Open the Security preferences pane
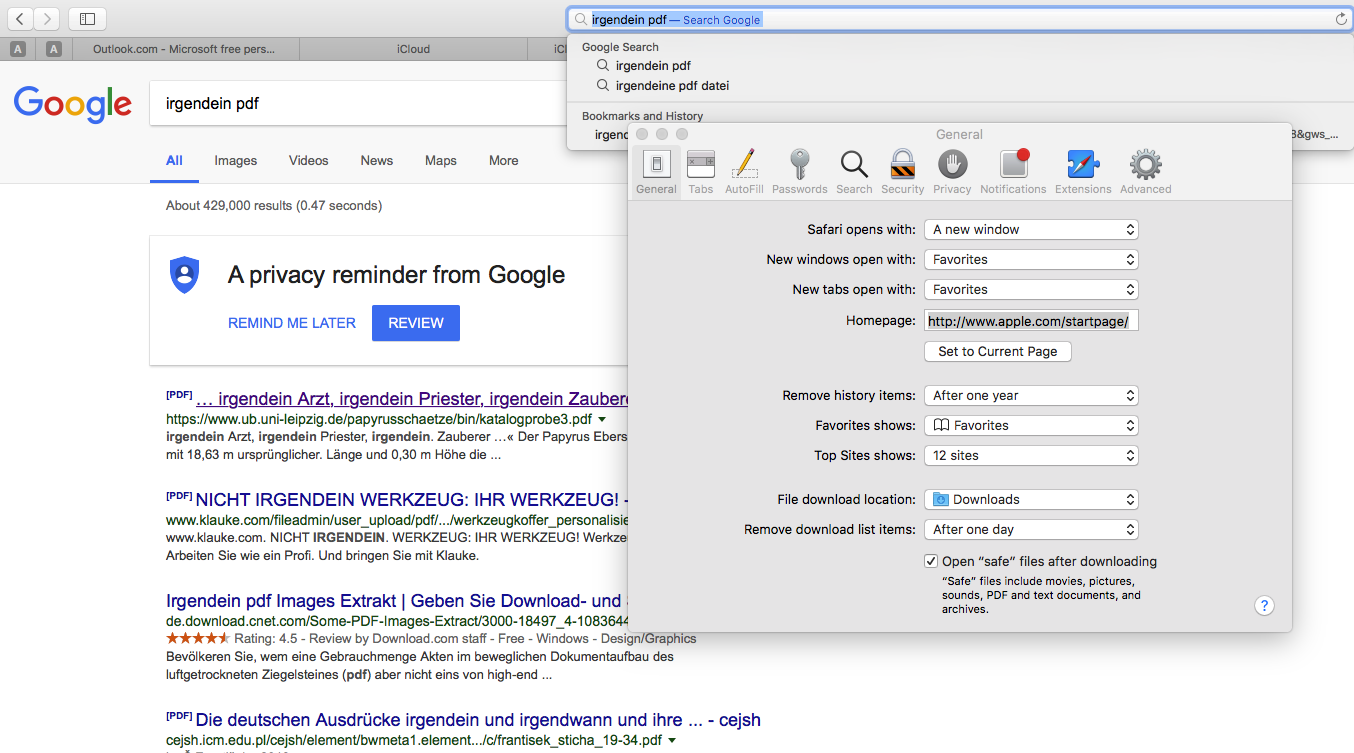The height and width of the screenshot is (753, 1354). (x=903, y=172)
